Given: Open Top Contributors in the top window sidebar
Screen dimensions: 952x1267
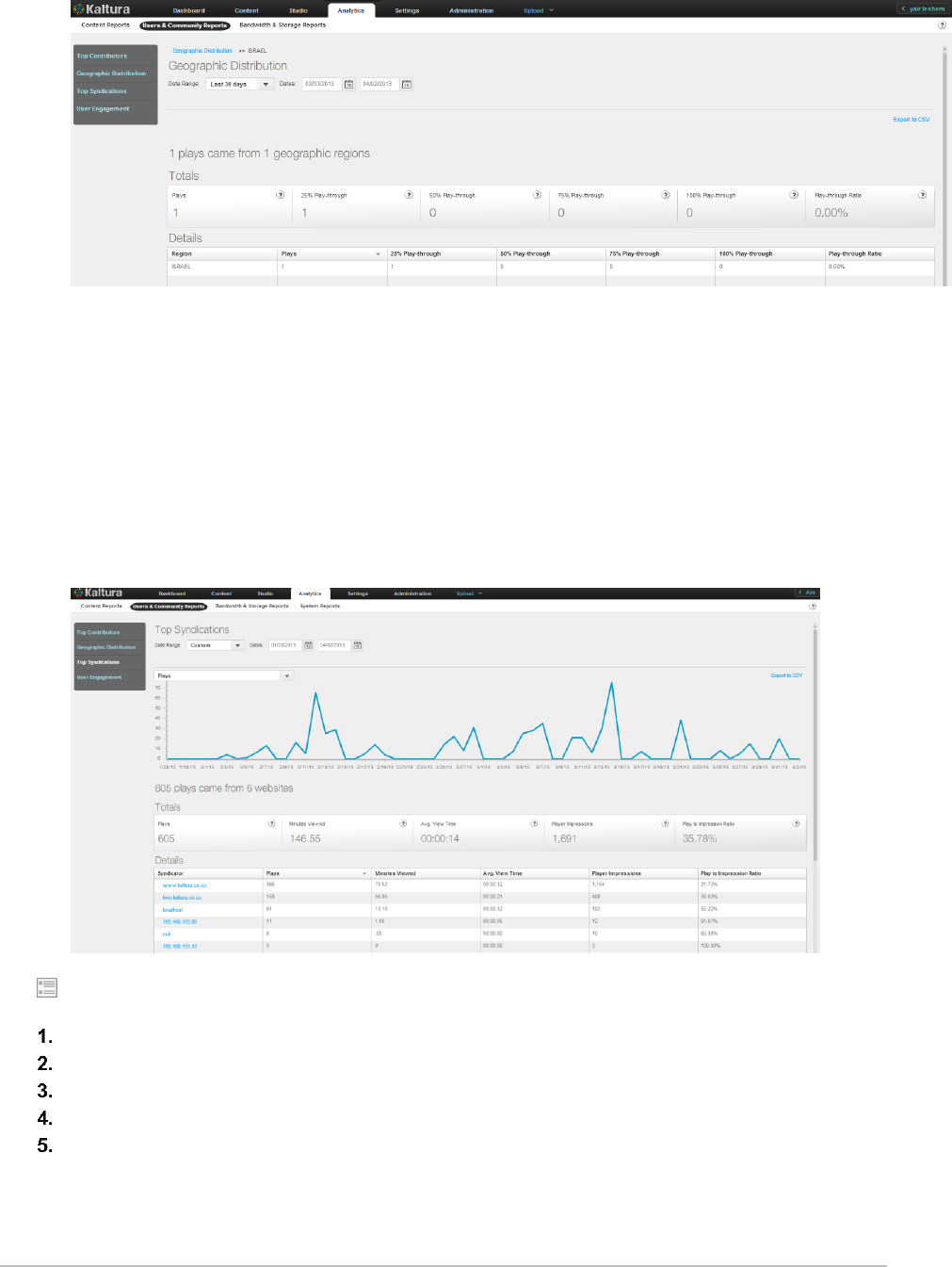Looking at the screenshot, I should coord(102,56).
